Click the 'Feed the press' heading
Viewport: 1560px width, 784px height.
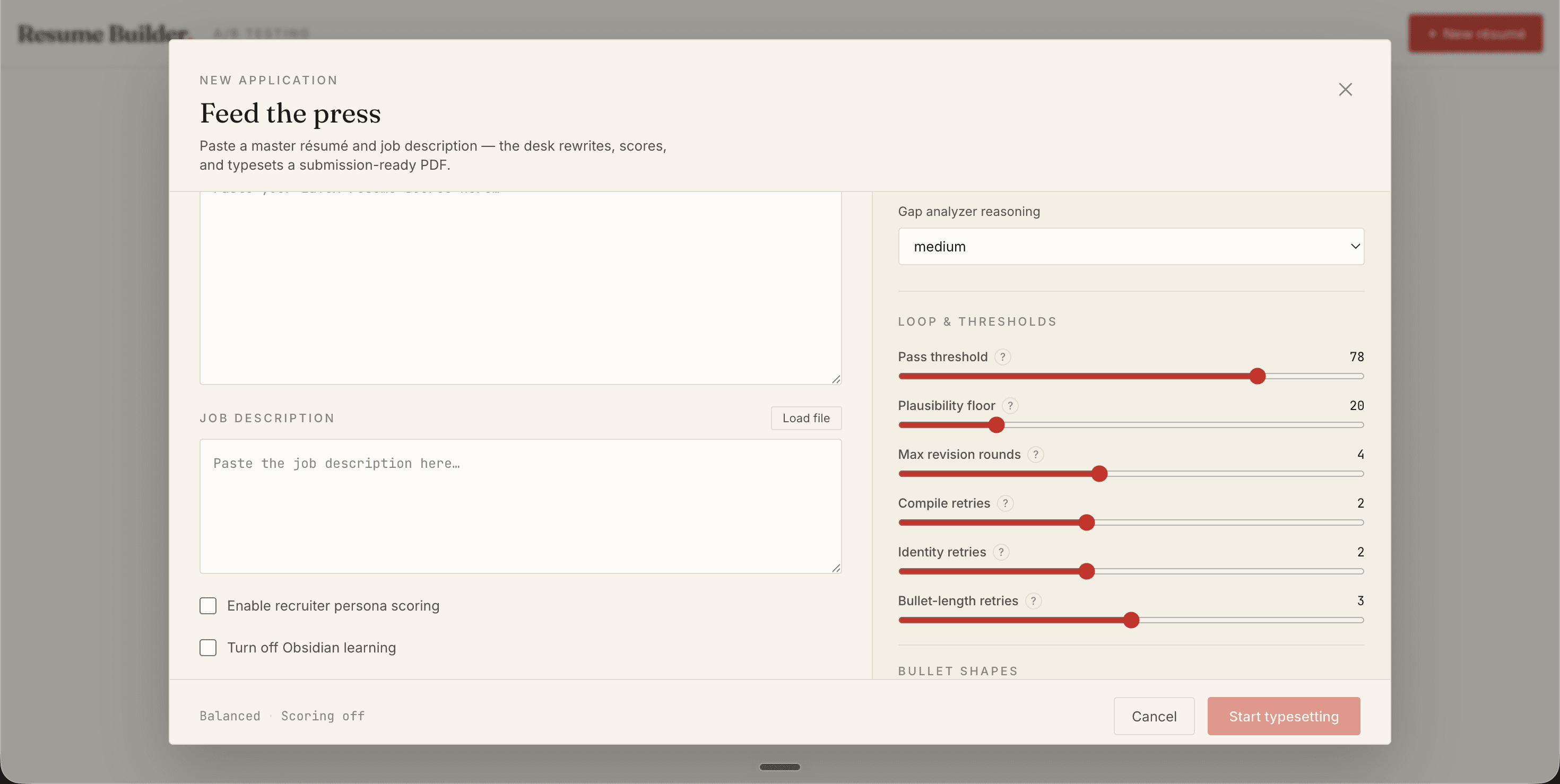(290, 113)
